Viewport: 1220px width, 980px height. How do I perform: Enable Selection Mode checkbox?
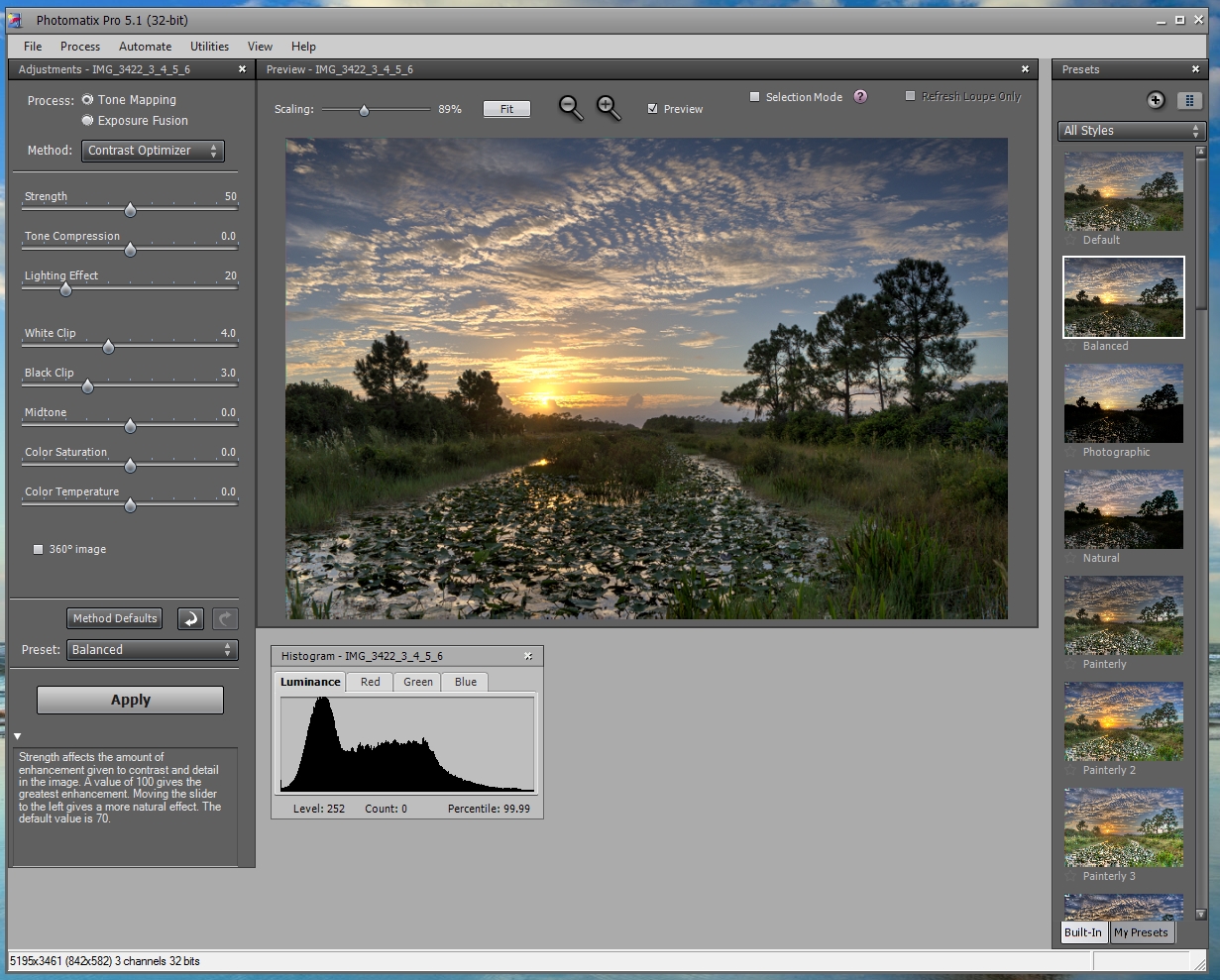pos(755,97)
